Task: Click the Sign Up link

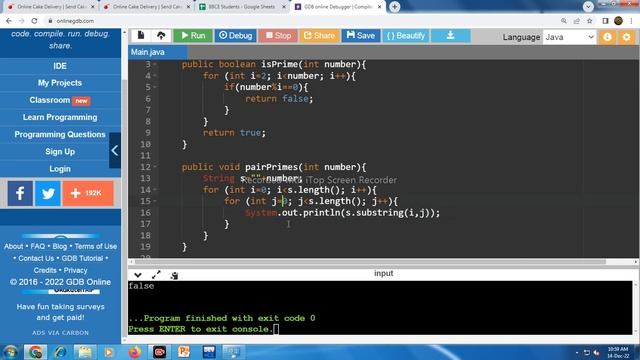Action: click(x=60, y=151)
